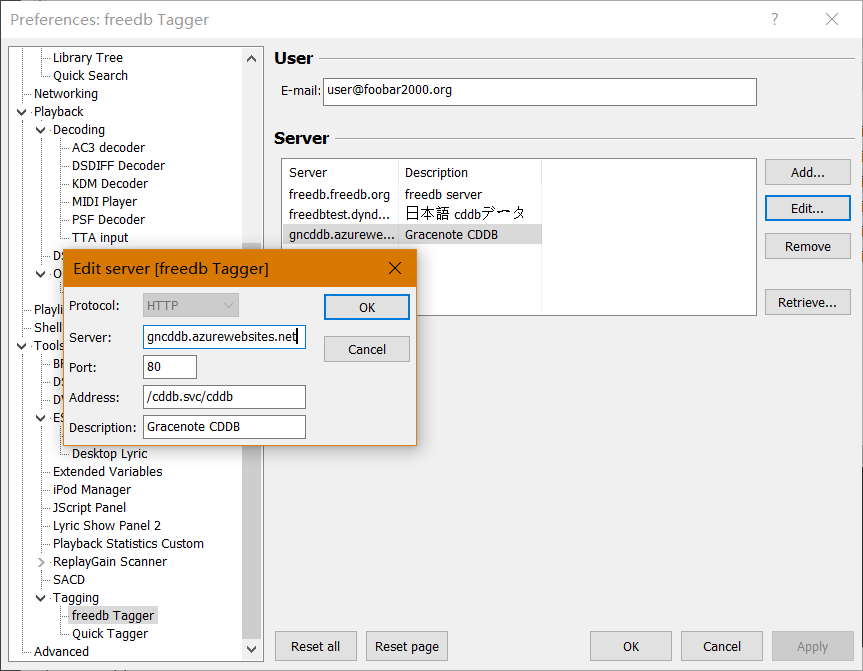Open Extended Variables page
This screenshot has width=863, height=671.
click(107, 472)
